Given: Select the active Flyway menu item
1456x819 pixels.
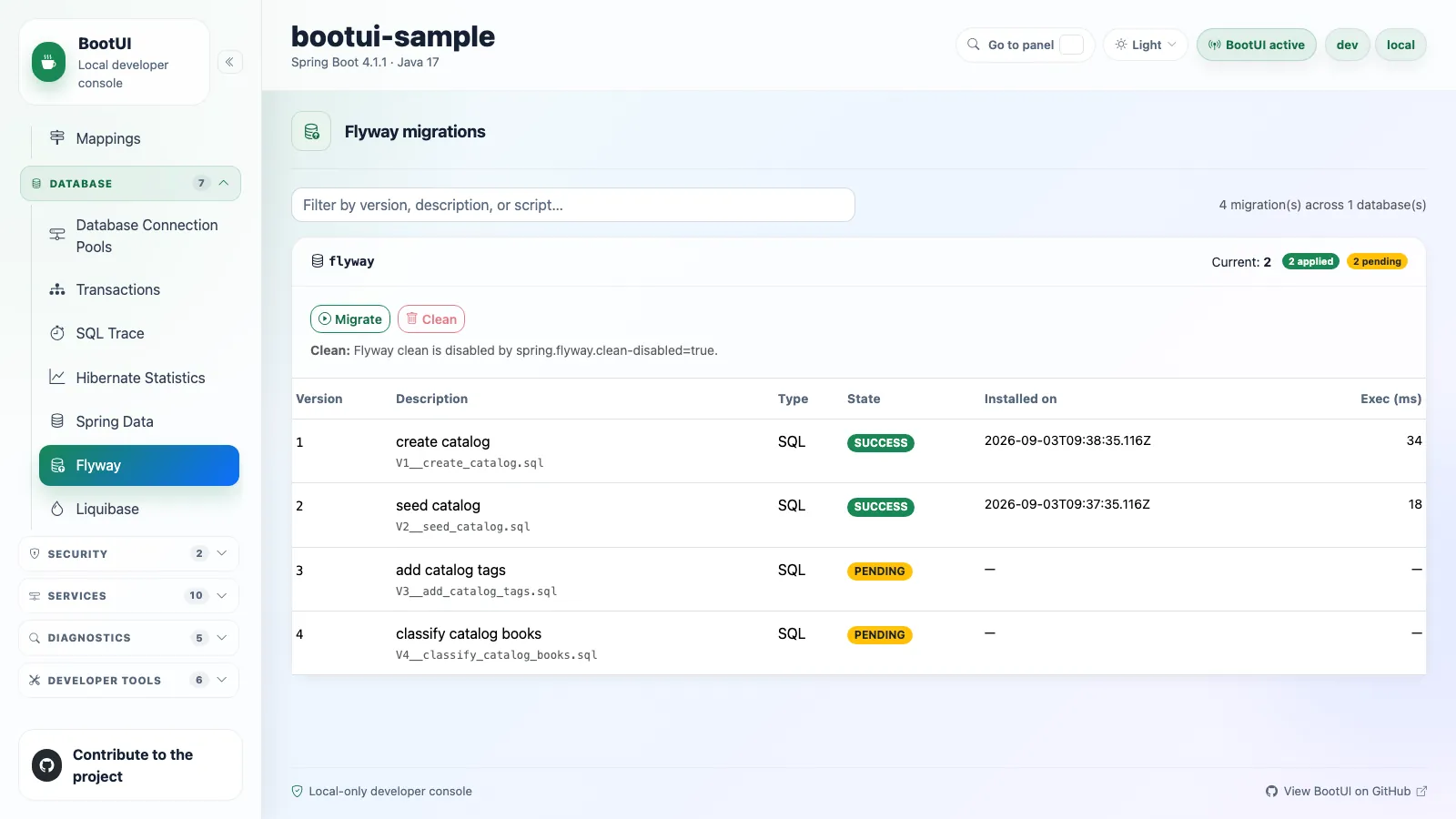Looking at the screenshot, I should (x=139, y=465).
